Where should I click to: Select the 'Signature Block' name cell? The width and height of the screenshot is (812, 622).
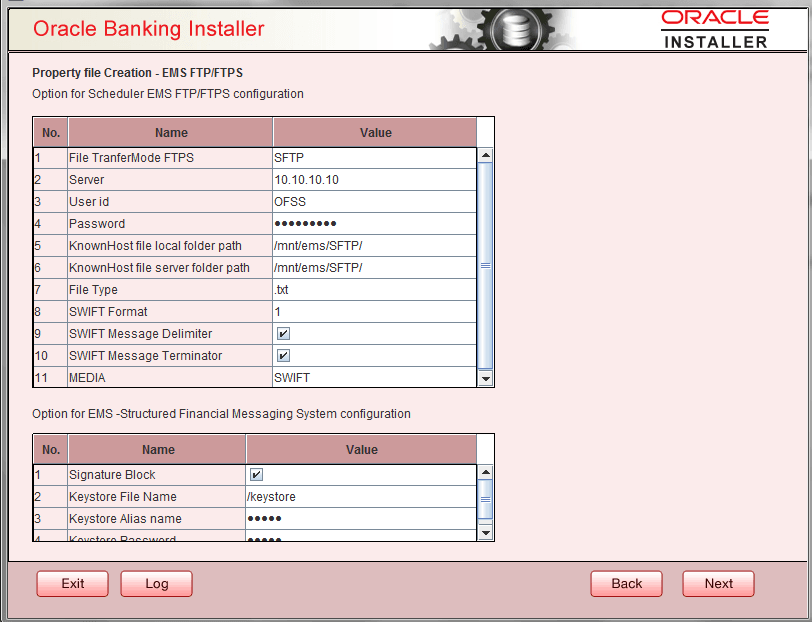coord(156,474)
